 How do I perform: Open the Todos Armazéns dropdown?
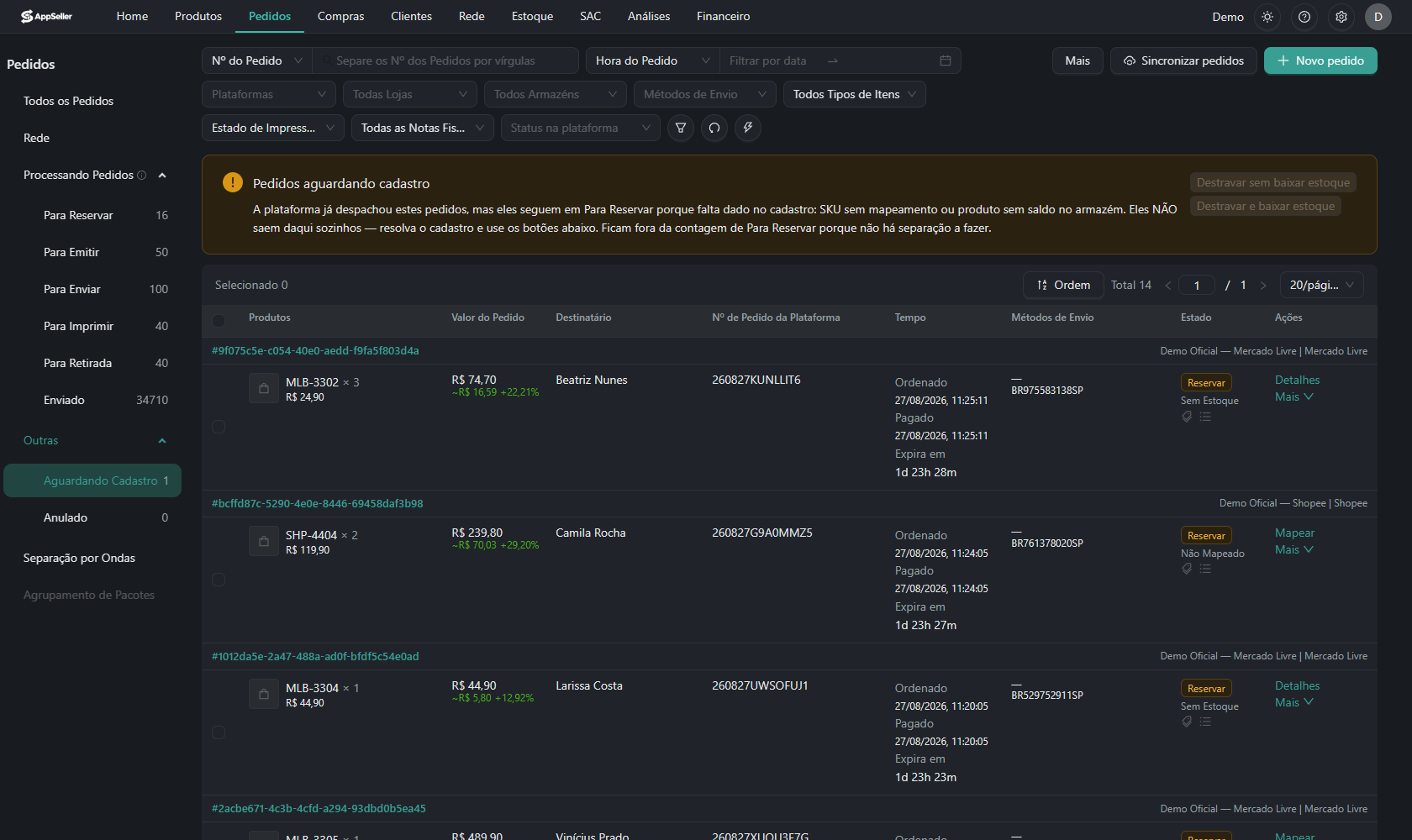pos(556,94)
